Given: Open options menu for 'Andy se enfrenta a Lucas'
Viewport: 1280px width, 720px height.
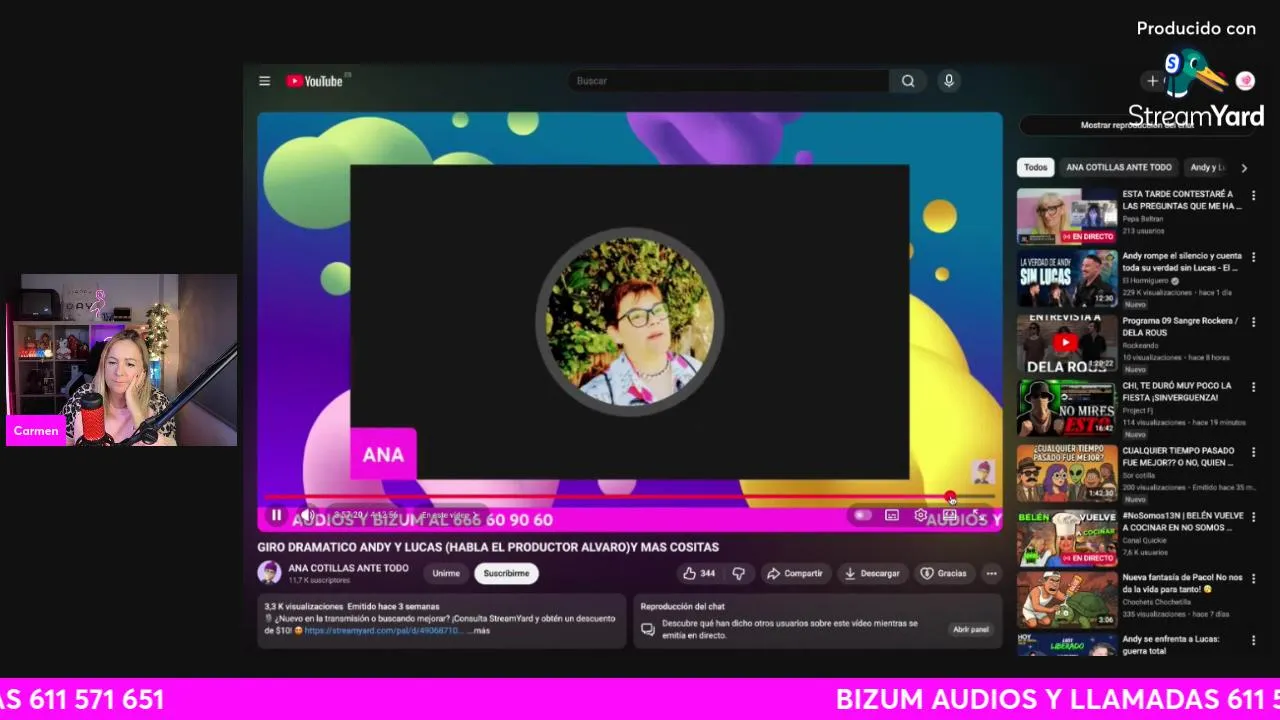Looking at the screenshot, I should point(1253,640).
